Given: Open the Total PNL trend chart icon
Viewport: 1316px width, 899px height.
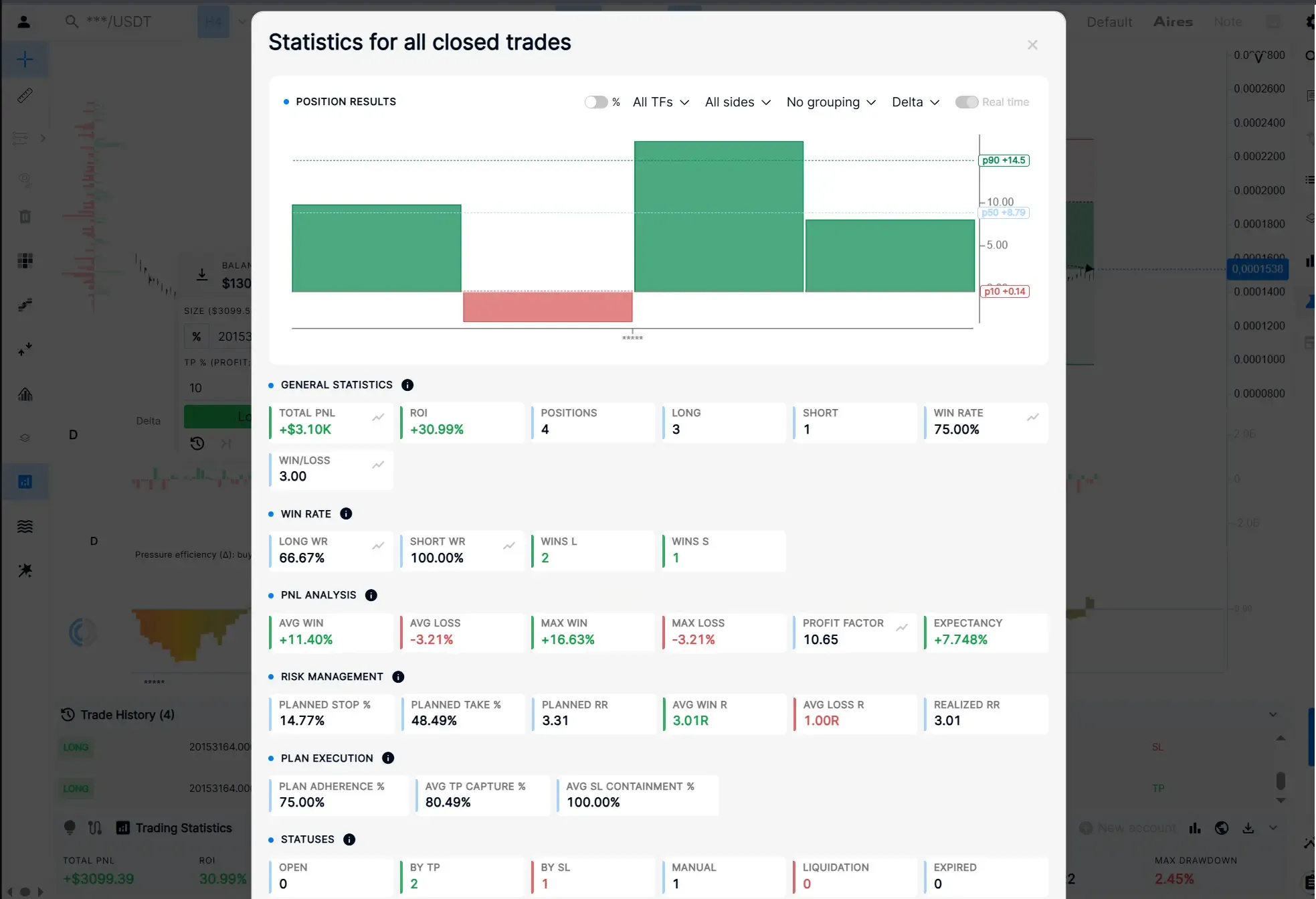Looking at the screenshot, I should (x=378, y=417).
